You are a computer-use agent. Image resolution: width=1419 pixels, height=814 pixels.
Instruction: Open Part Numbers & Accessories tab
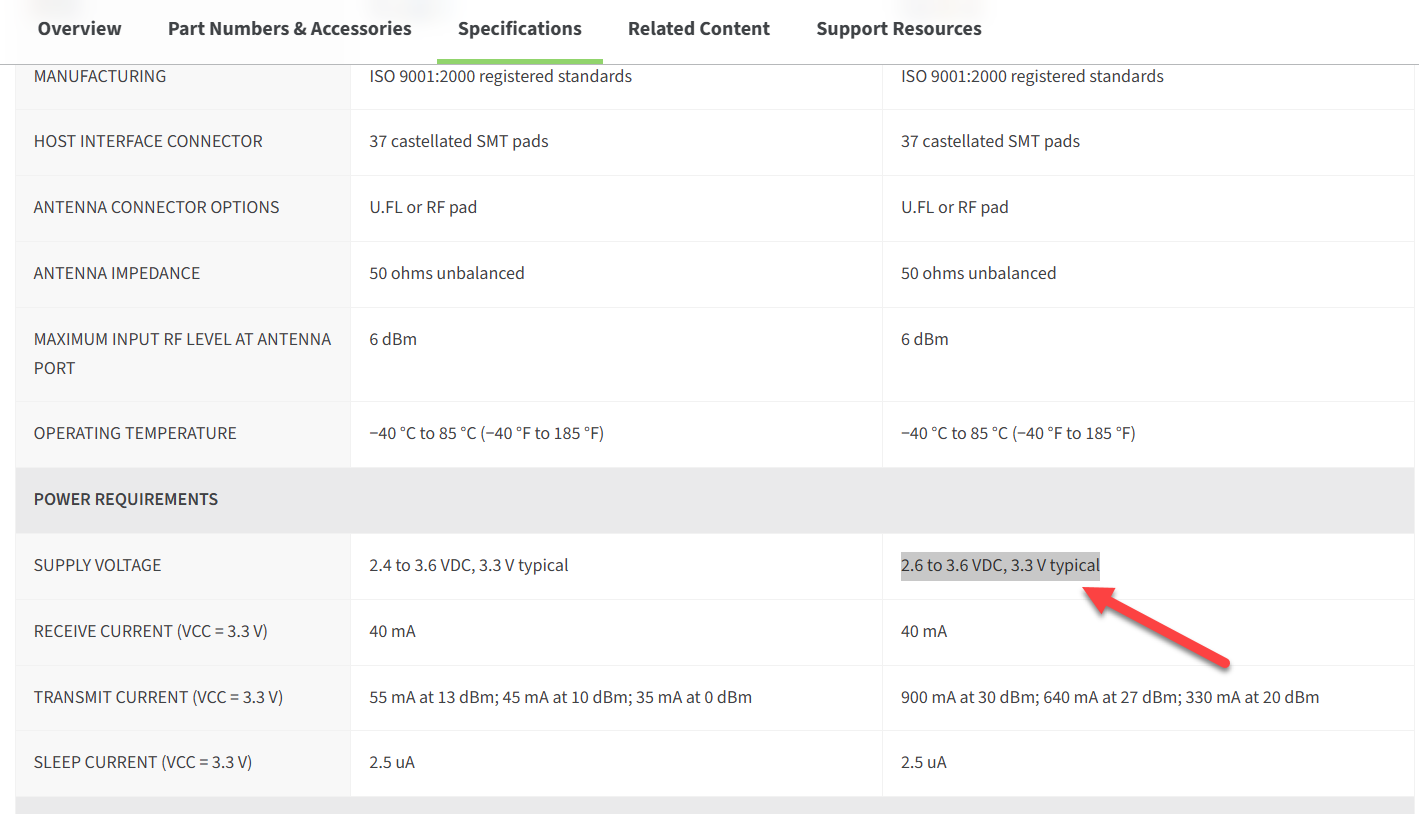(x=290, y=29)
